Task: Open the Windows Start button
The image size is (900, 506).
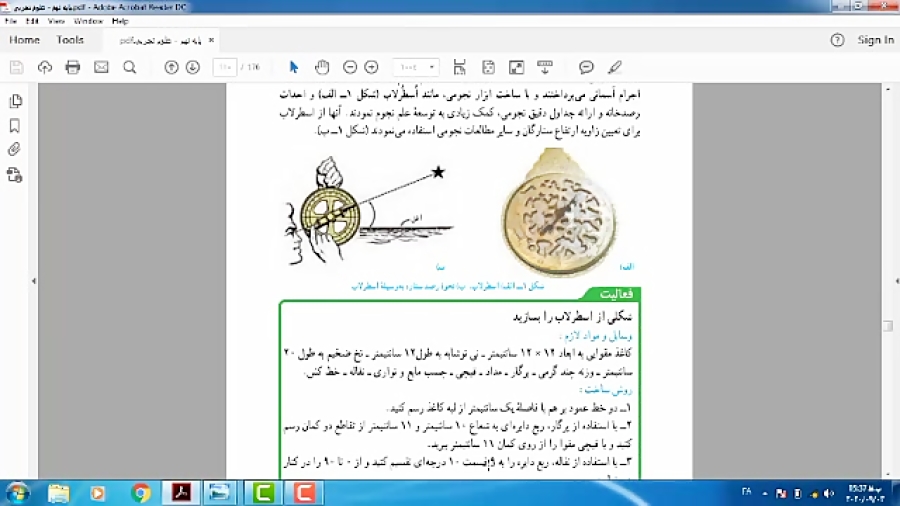Action: point(18,493)
